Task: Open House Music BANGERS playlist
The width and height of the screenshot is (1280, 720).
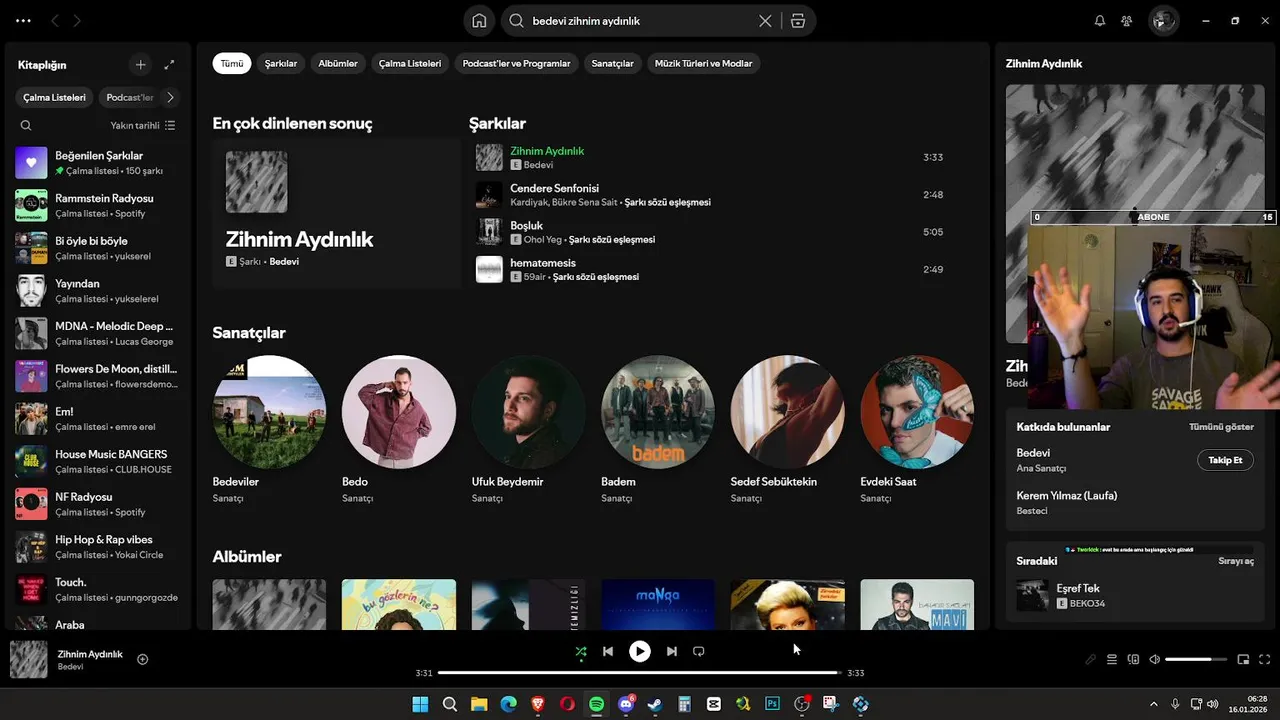Action: point(97,461)
